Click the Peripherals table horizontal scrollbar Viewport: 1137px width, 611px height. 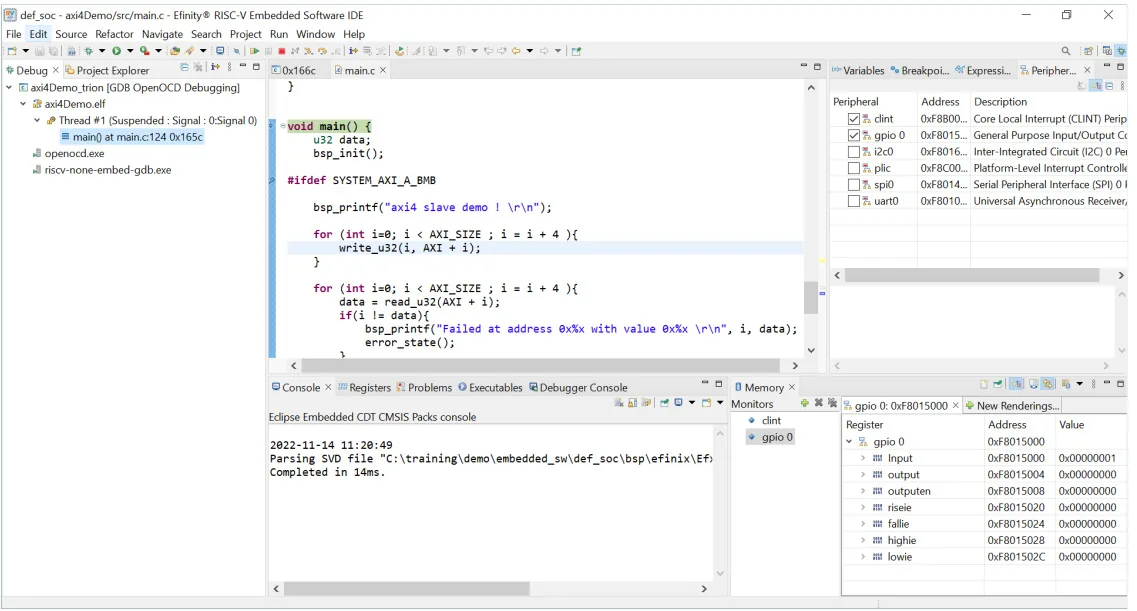pos(972,275)
